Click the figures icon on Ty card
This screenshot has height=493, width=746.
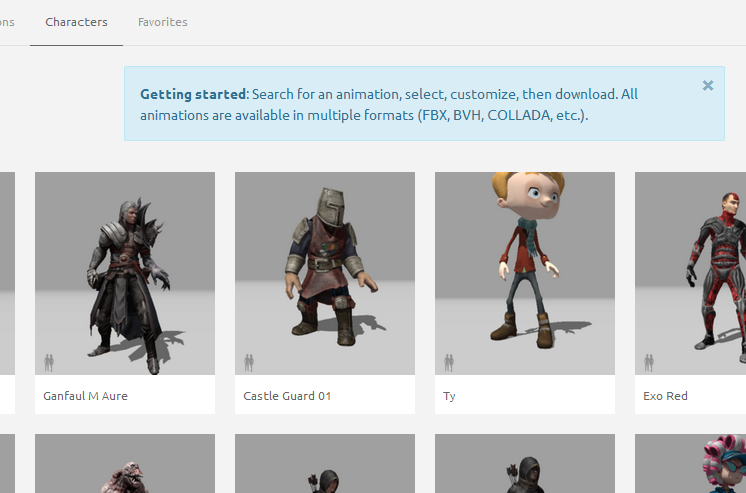[x=449, y=363]
